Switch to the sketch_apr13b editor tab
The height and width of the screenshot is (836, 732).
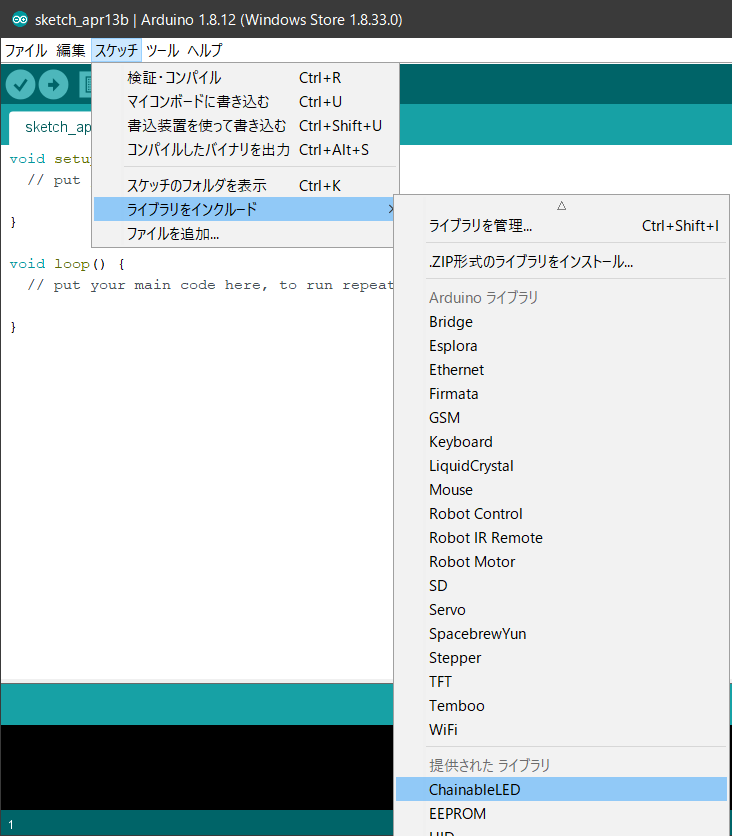pyautogui.click(x=51, y=127)
